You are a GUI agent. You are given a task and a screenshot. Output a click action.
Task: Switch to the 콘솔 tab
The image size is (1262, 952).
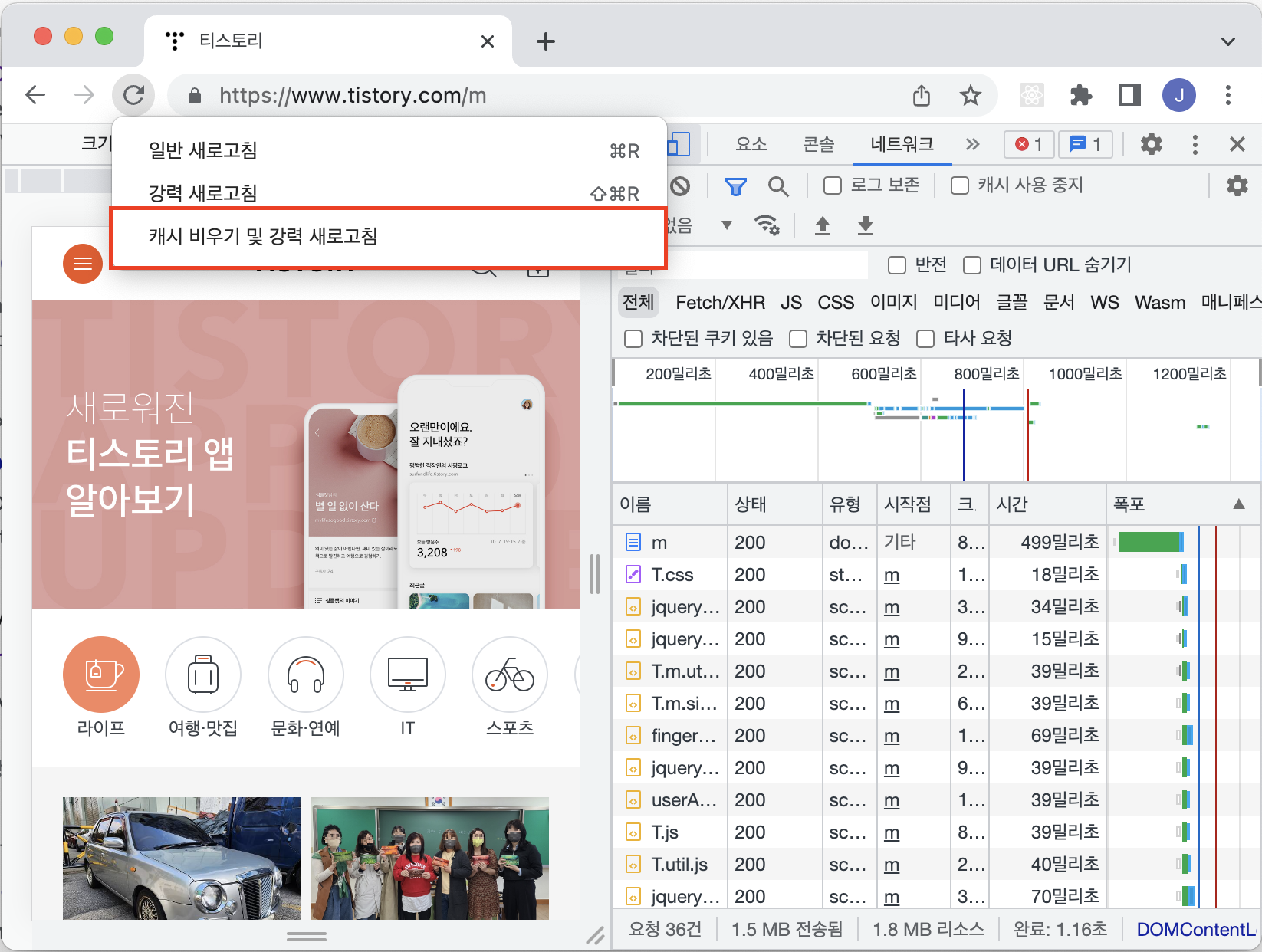(x=818, y=144)
